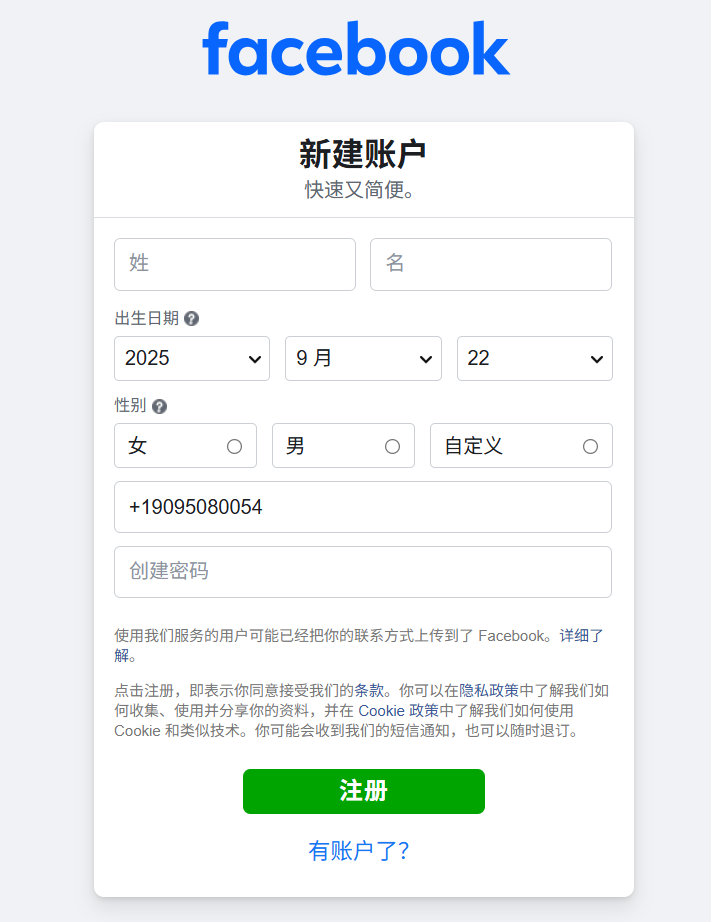Open the birthday help question mark icon
This screenshot has width=711, height=922.
click(x=191, y=319)
